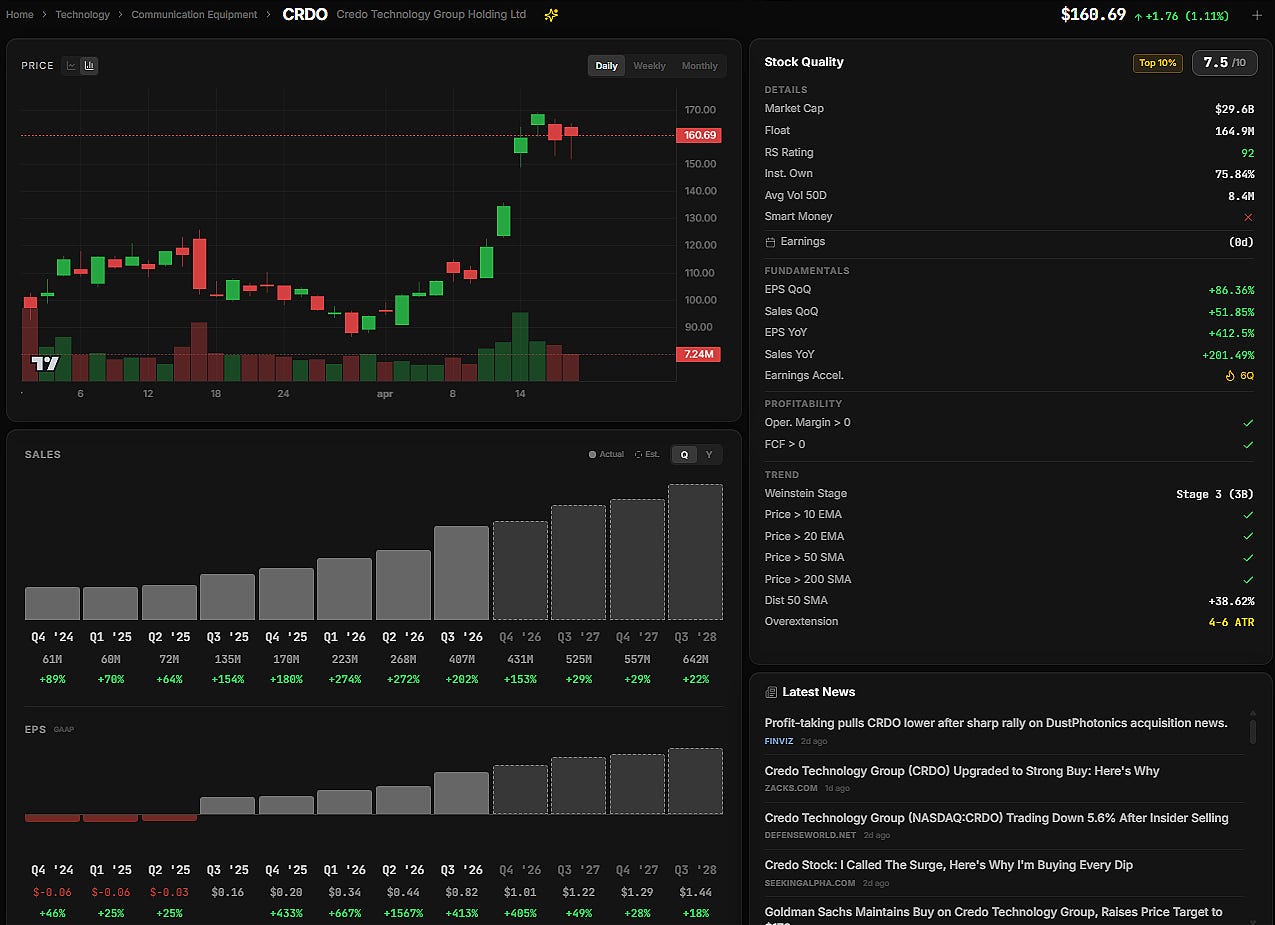Click the Q1 '26 sales figure 223M
The image size is (1275, 925).
(344, 659)
